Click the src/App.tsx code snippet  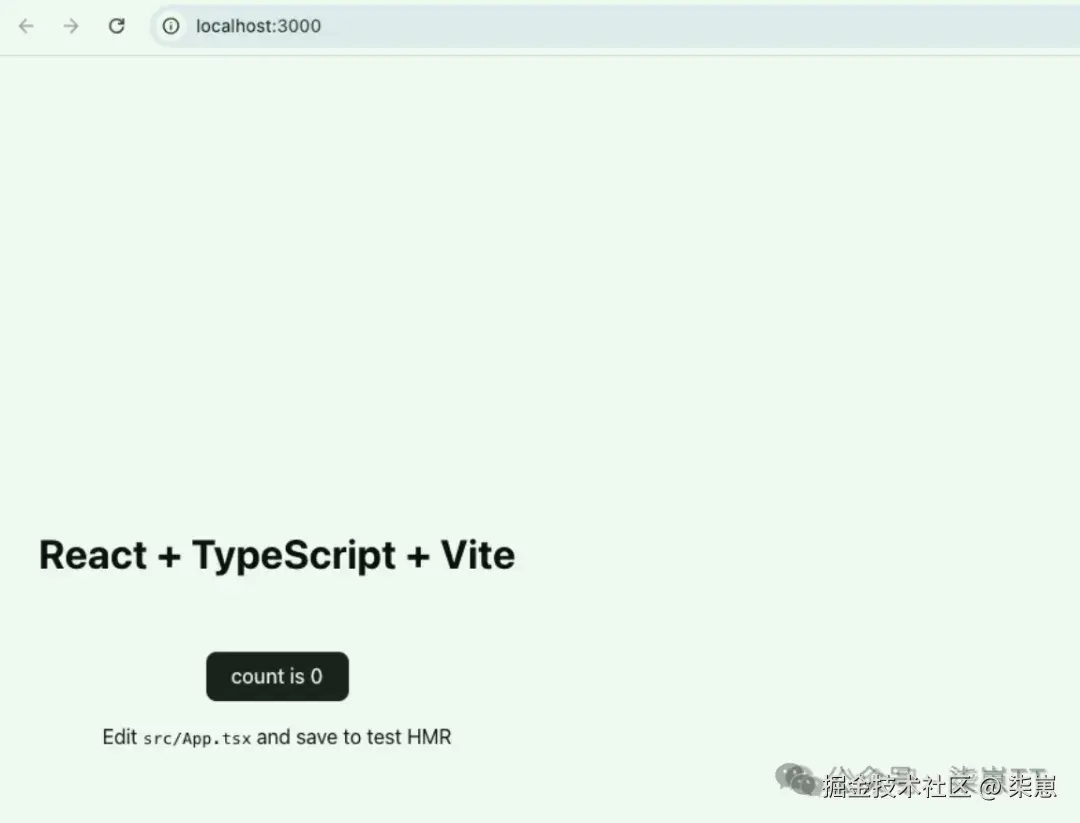[x=197, y=738]
